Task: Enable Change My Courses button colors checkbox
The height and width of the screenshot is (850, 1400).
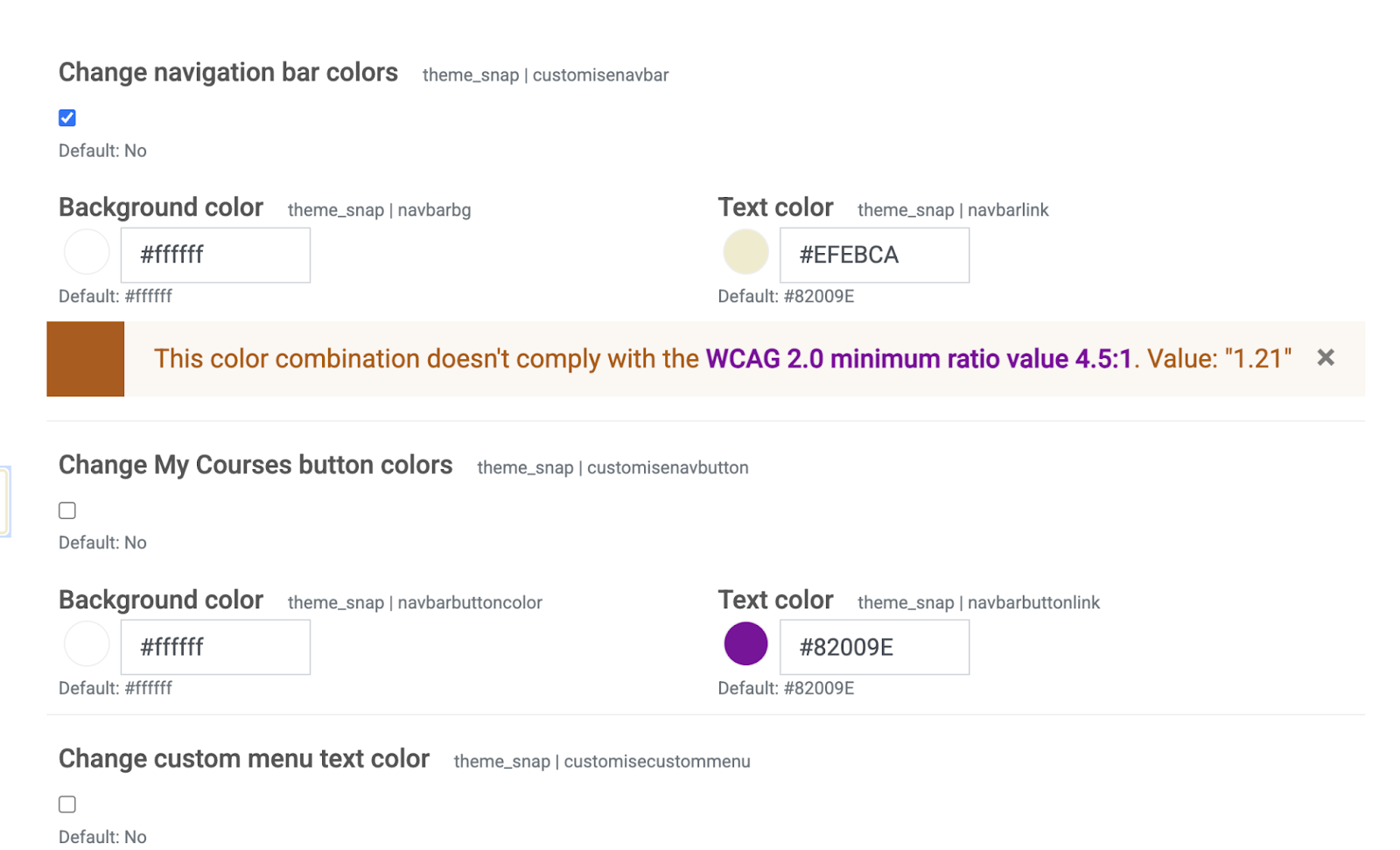Action: (x=67, y=510)
